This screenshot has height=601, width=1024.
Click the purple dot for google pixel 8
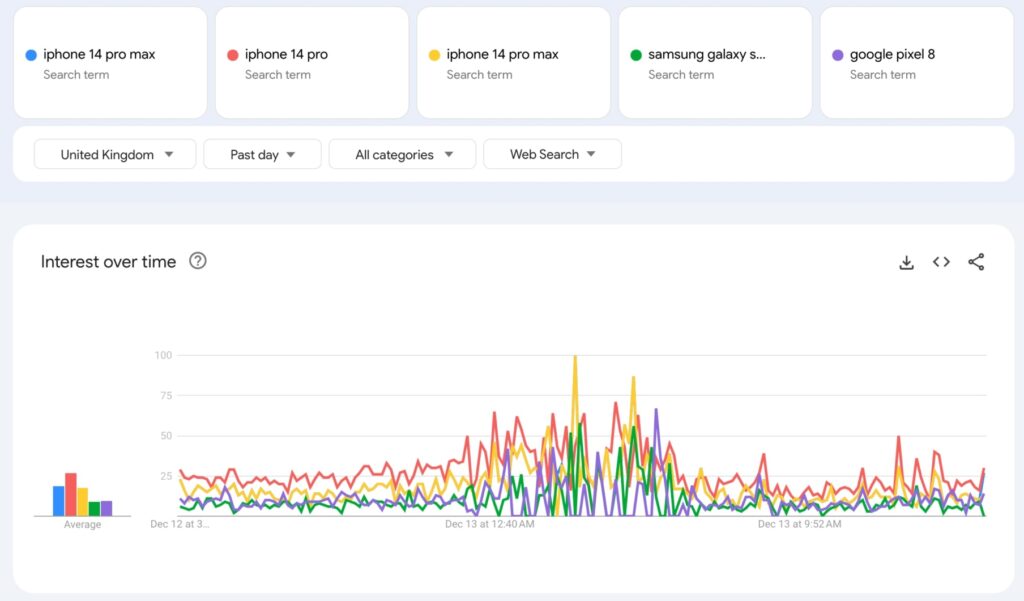click(838, 55)
